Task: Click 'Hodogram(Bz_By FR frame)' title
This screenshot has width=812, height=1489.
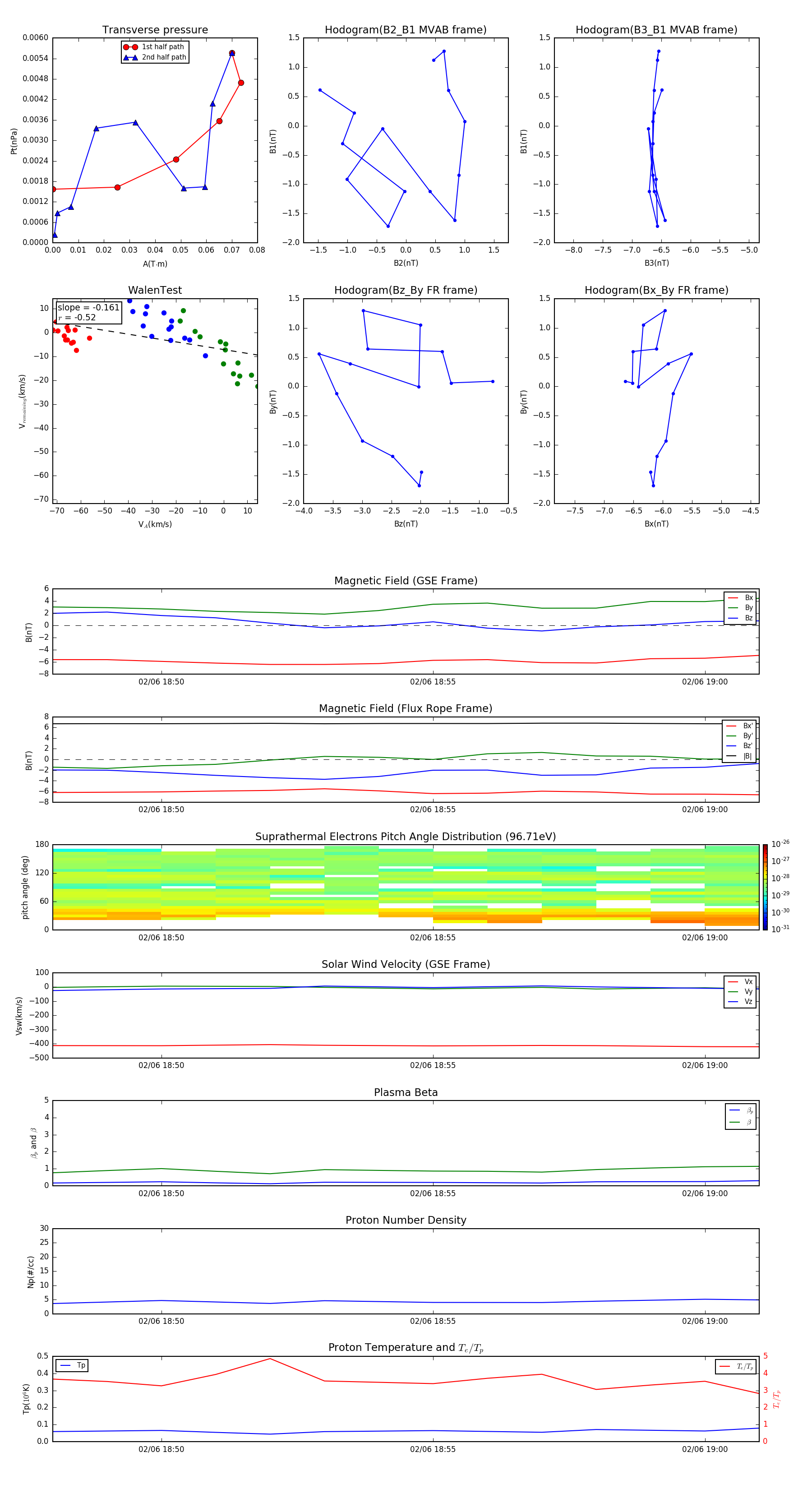Action: point(406,290)
